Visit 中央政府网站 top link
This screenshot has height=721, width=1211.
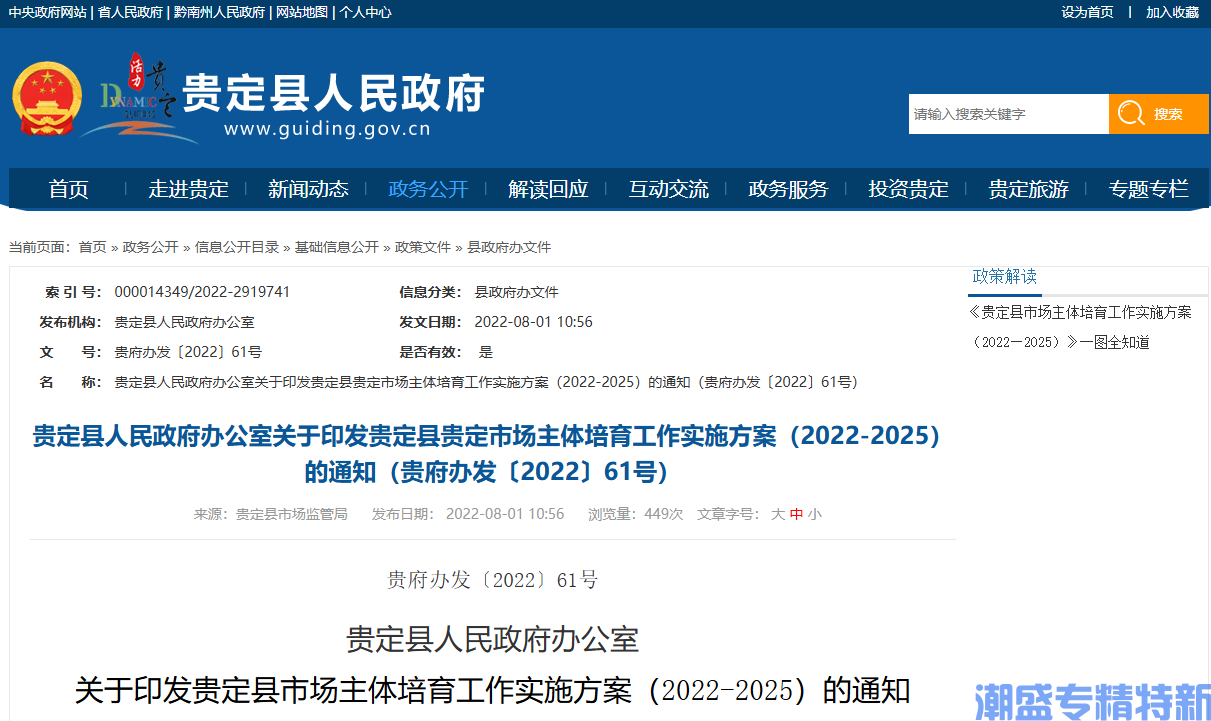[x=47, y=12]
